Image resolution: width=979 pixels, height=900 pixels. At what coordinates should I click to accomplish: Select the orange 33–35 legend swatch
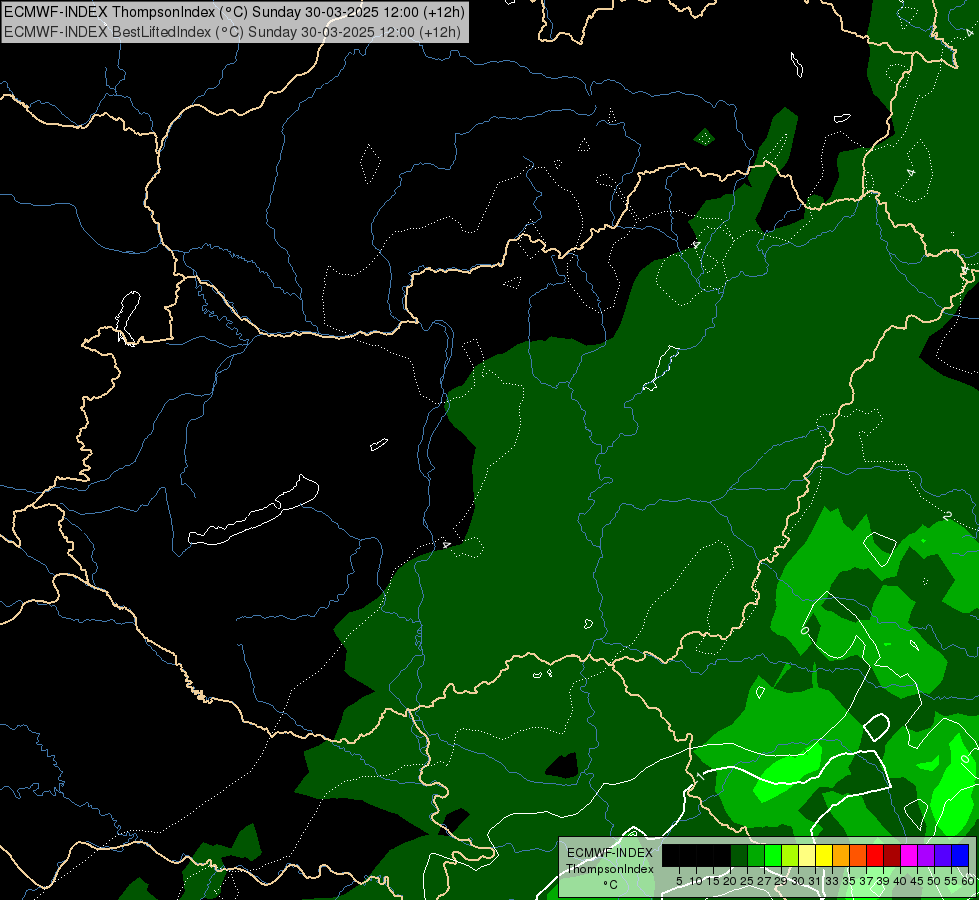841,855
